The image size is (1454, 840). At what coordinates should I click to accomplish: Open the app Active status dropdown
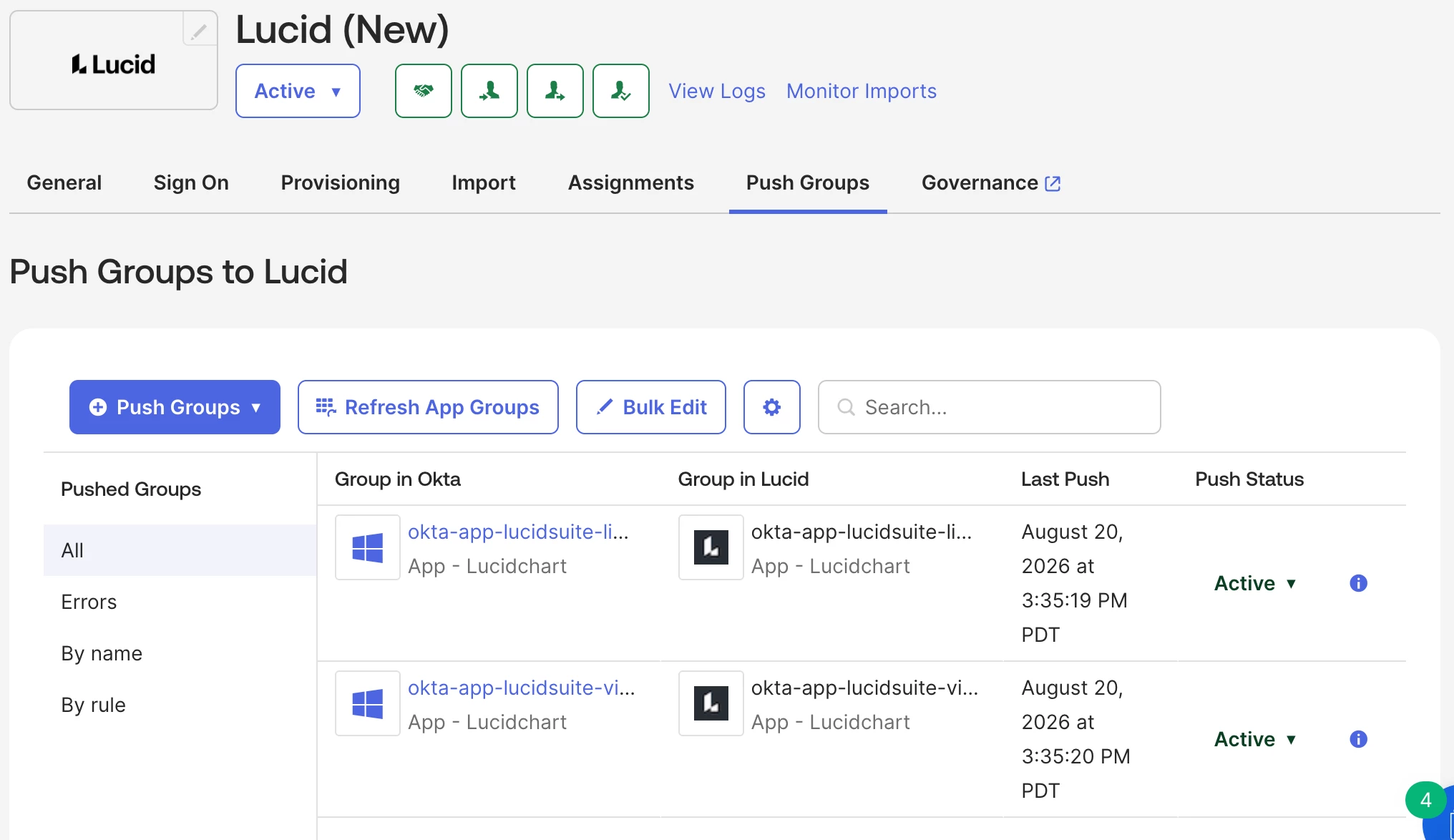[x=298, y=91]
